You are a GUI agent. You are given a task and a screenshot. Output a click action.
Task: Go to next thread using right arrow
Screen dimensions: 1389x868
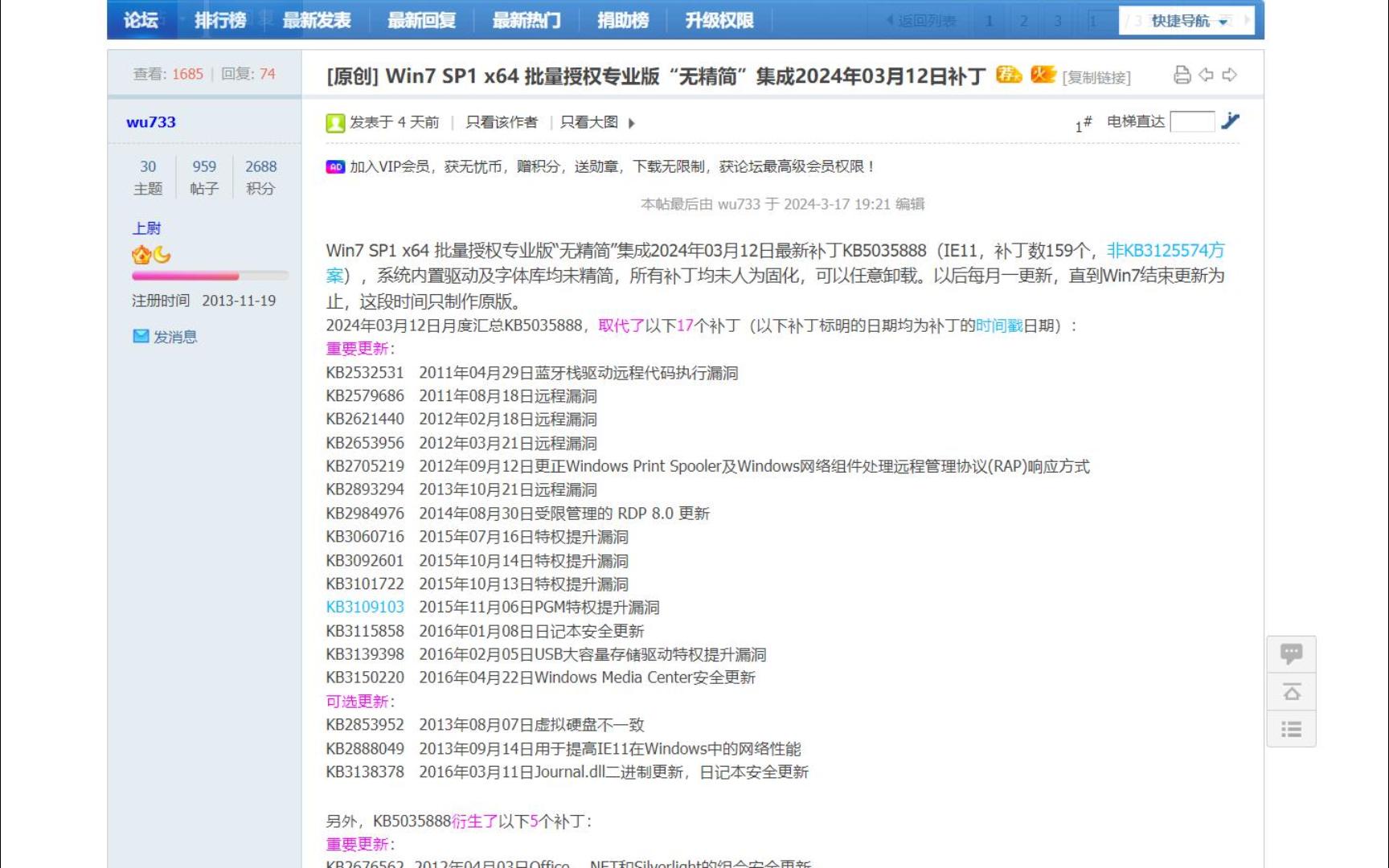click(1229, 75)
